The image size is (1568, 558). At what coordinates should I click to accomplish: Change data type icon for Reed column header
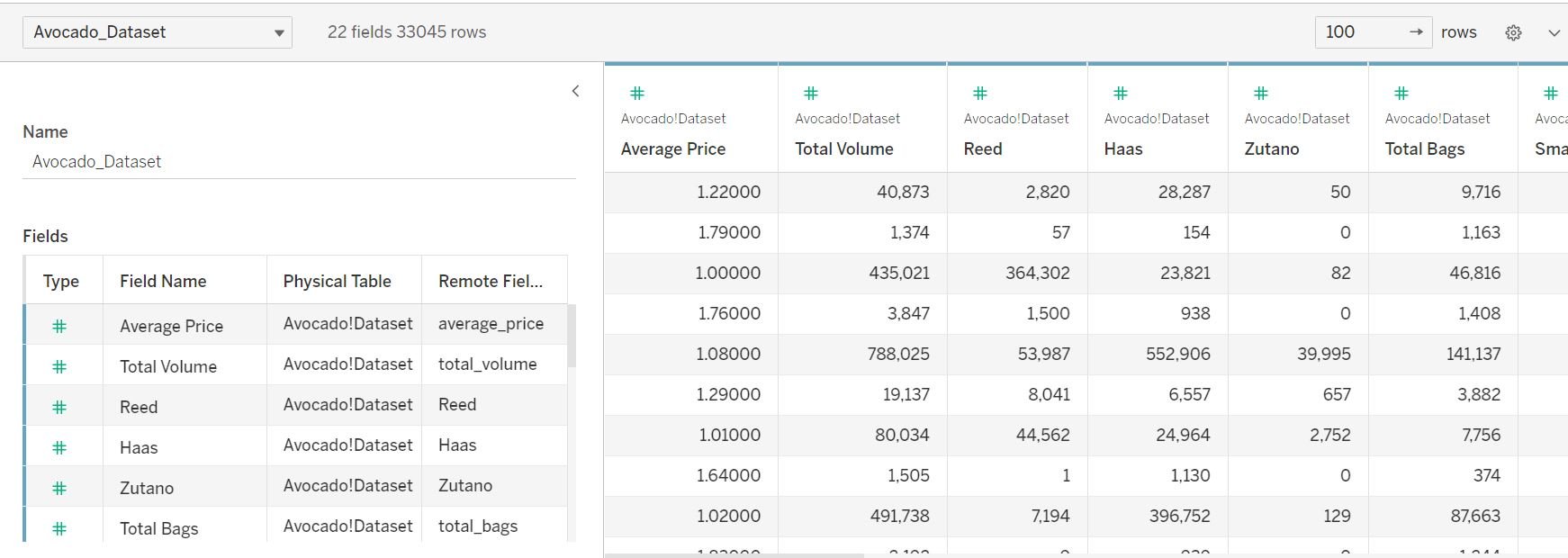click(x=980, y=93)
